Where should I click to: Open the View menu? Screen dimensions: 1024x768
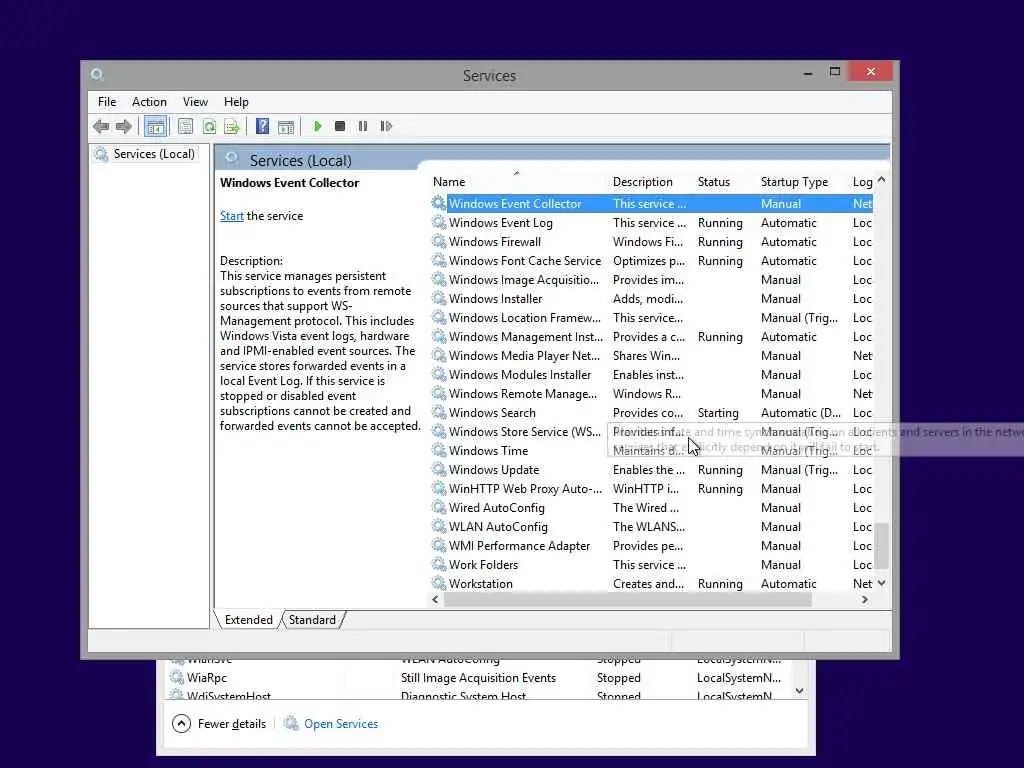point(195,102)
